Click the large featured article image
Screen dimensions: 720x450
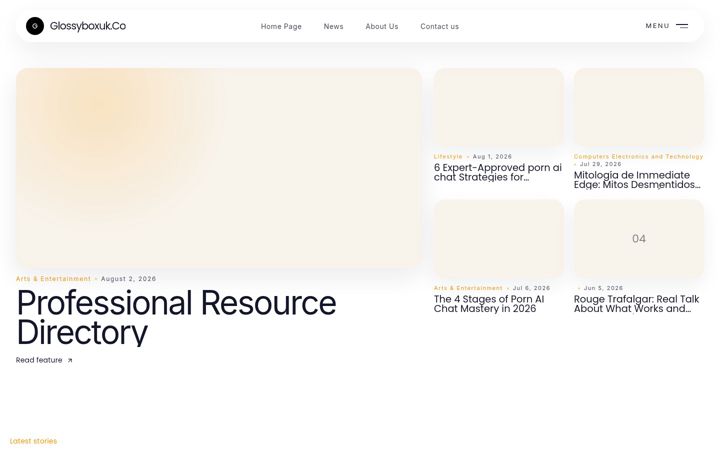pos(219,168)
